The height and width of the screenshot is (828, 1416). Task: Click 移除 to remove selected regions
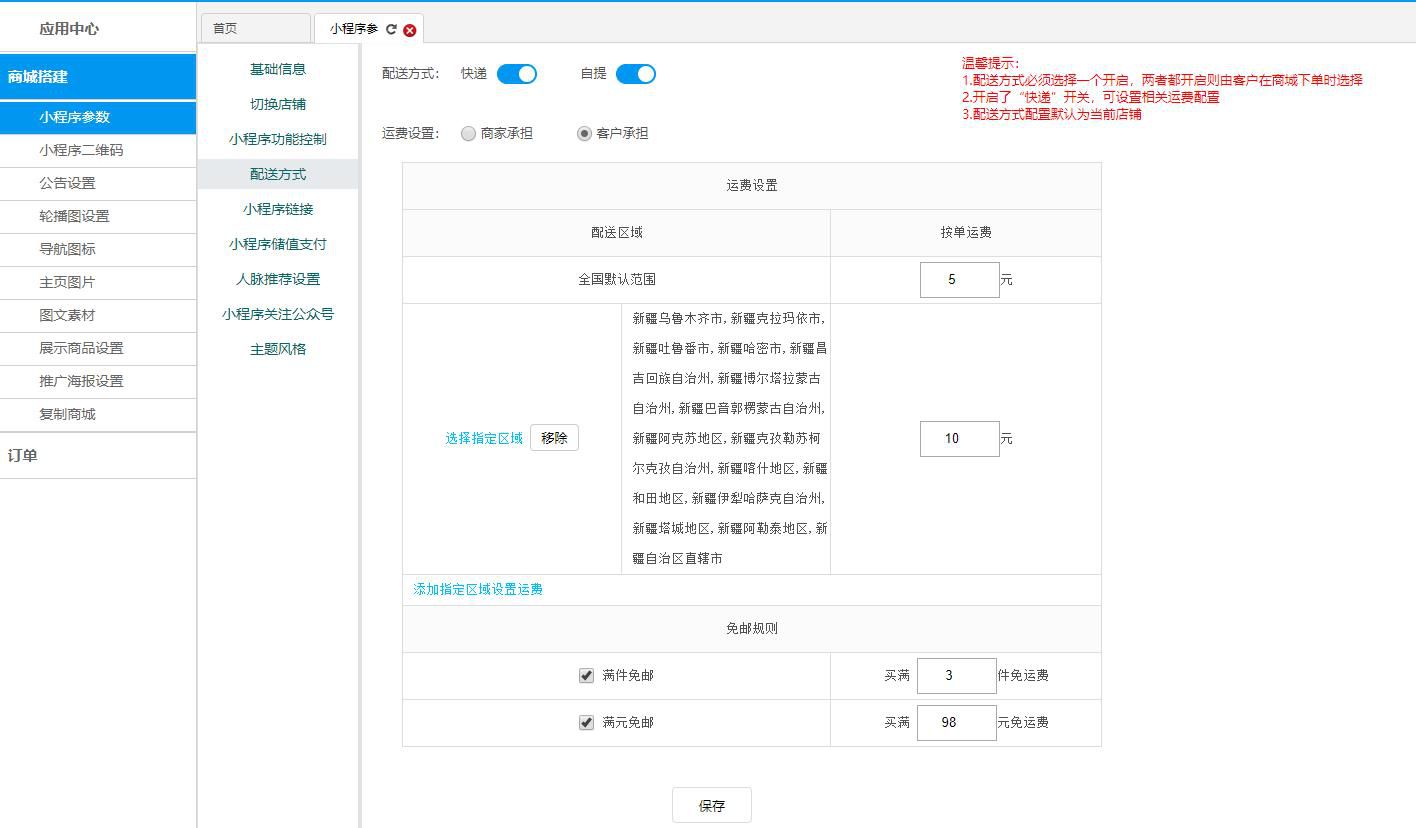(x=553, y=437)
